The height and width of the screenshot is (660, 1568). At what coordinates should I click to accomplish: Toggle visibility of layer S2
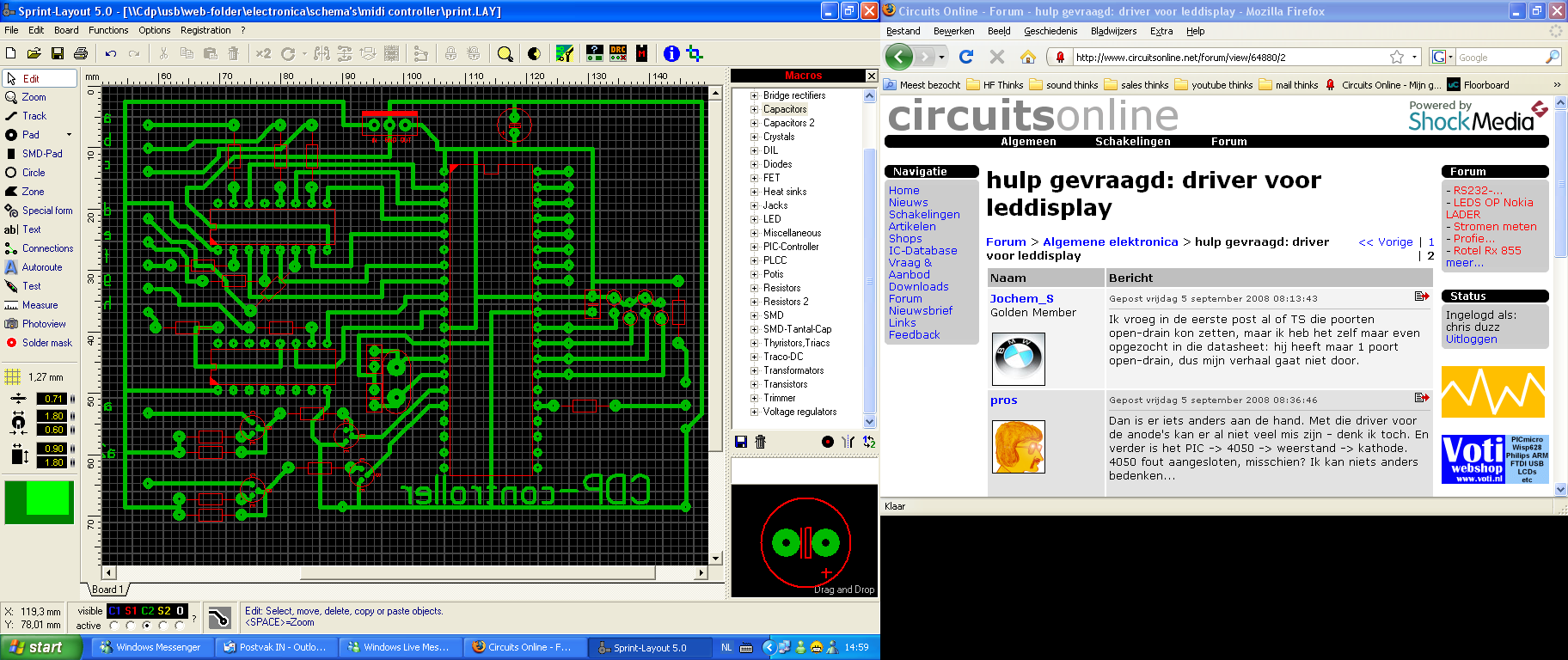[164, 611]
